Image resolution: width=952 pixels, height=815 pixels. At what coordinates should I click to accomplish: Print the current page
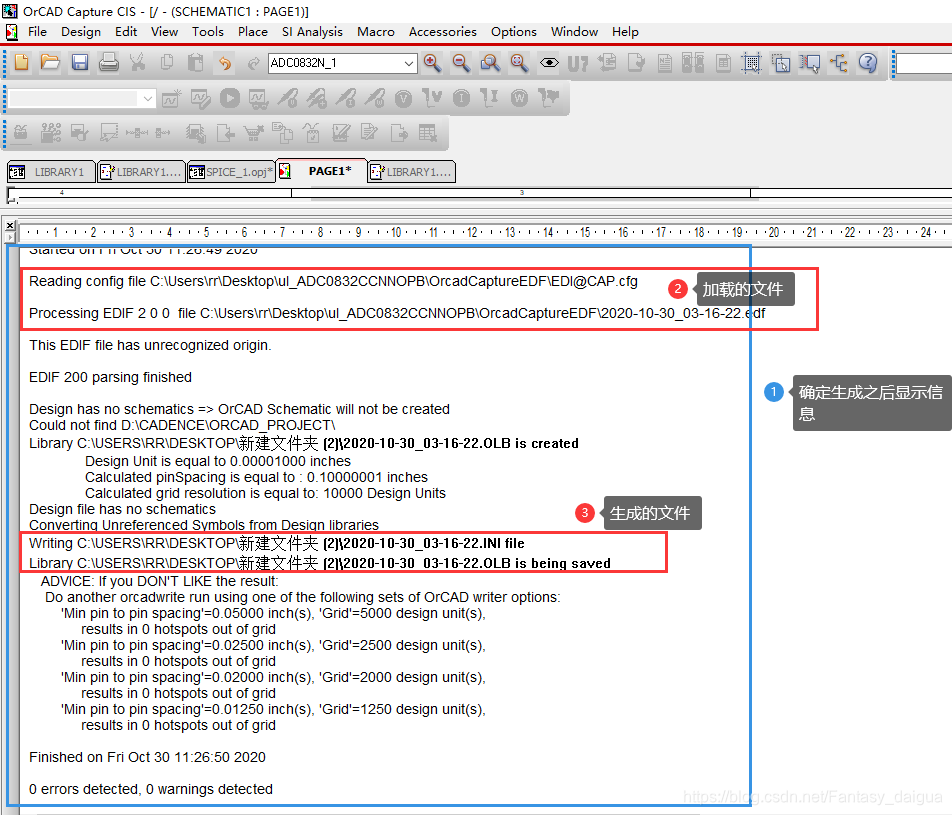click(x=108, y=63)
